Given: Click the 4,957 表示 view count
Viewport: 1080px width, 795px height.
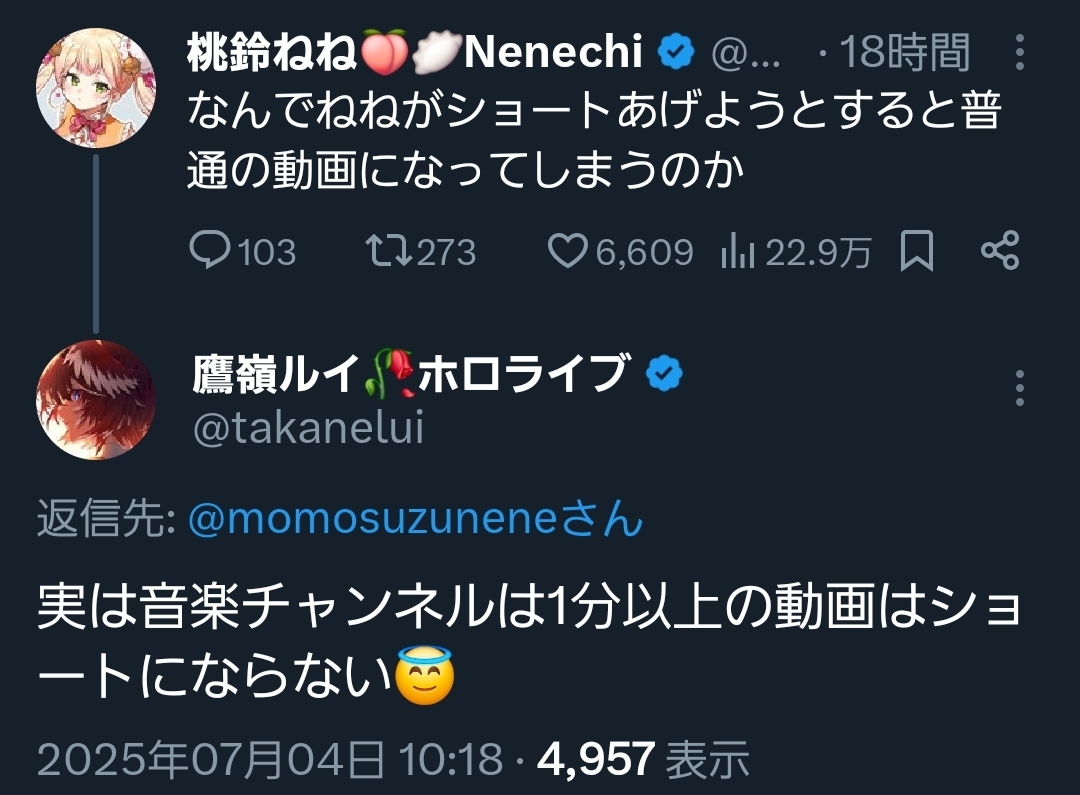Looking at the screenshot, I should [643, 759].
